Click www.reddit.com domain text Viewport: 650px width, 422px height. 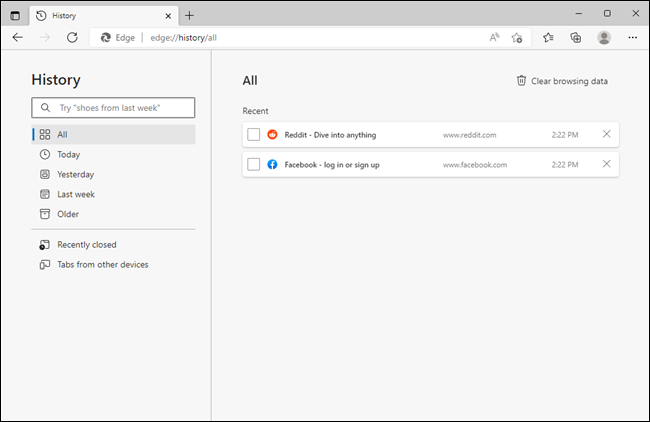tap(469, 135)
